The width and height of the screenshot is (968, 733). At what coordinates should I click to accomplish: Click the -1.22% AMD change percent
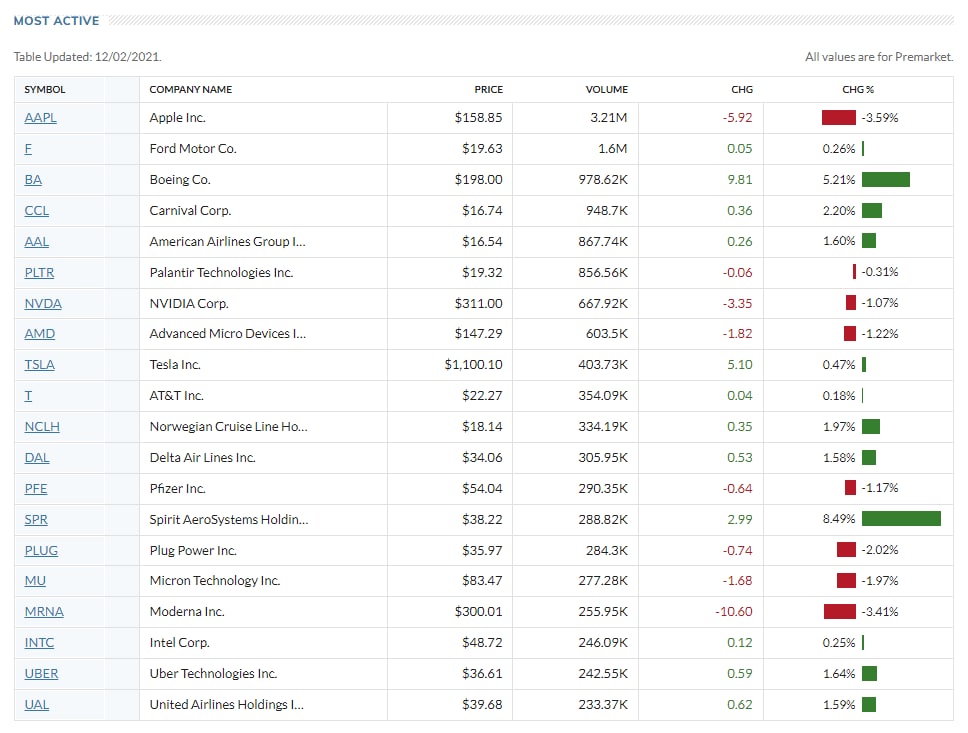[x=880, y=333]
